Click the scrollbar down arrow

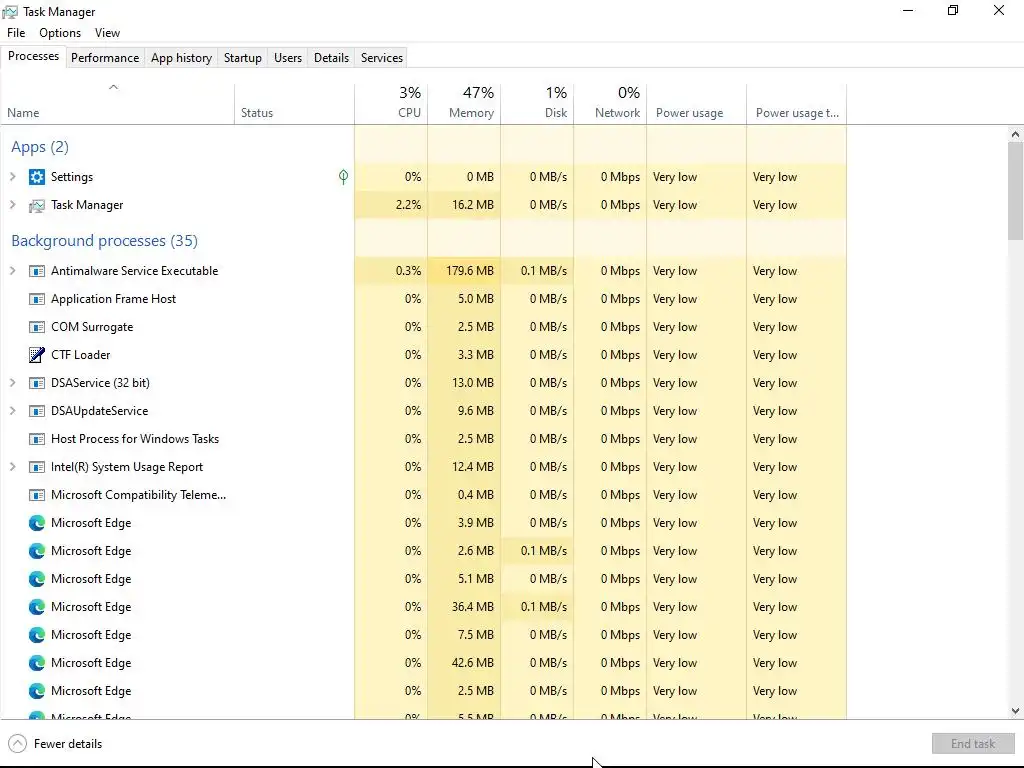1015,711
